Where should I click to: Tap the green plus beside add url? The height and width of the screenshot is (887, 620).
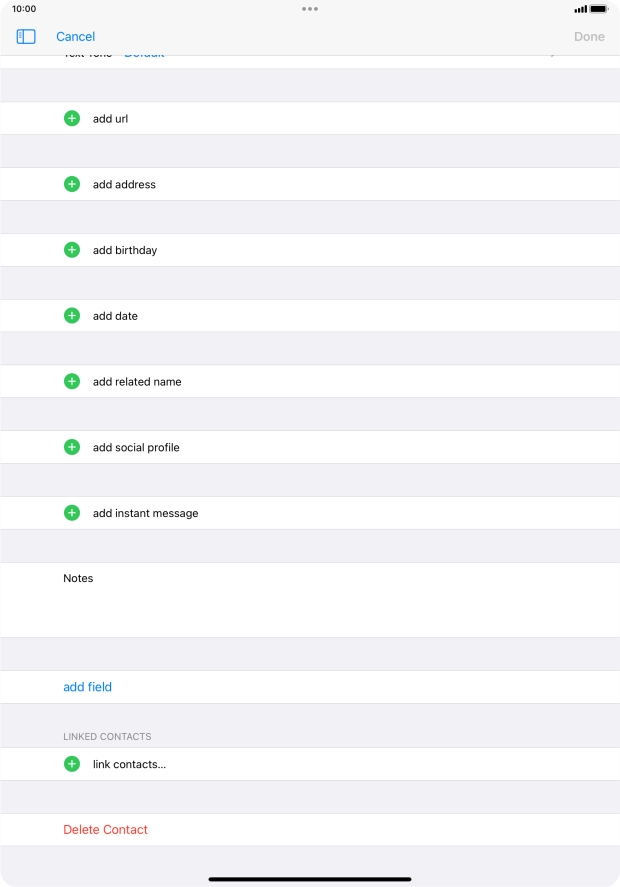pyautogui.click(x=72, y=118)
